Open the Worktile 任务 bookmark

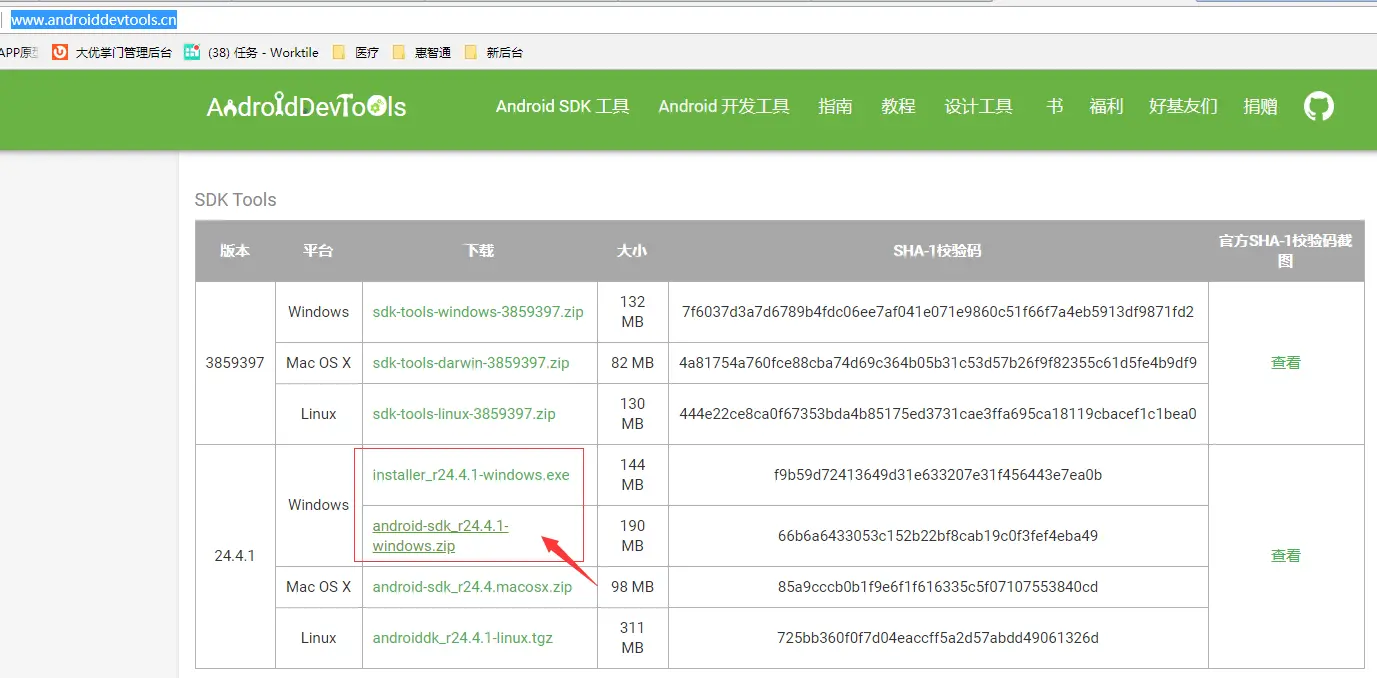tap(252, 52)
